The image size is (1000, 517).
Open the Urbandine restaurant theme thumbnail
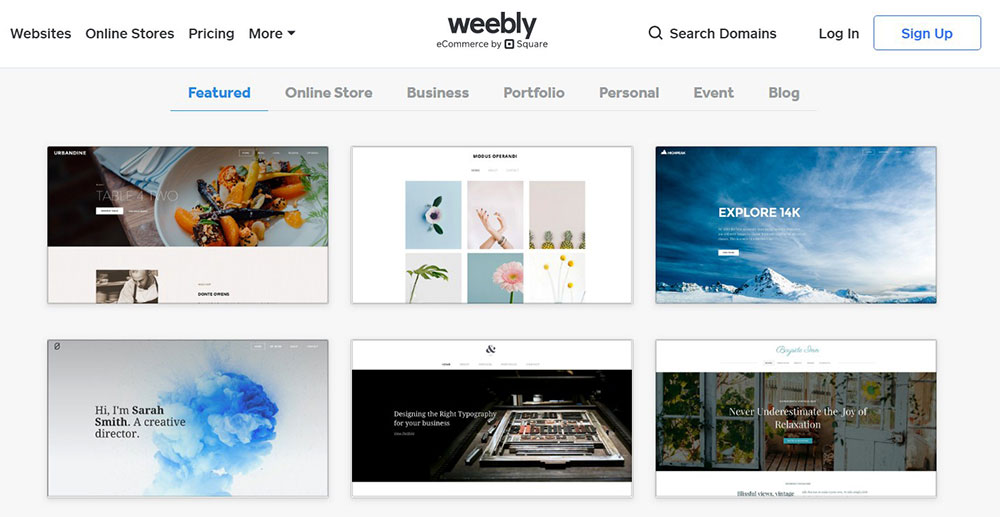pyautogui.click(x=188, y=224)
